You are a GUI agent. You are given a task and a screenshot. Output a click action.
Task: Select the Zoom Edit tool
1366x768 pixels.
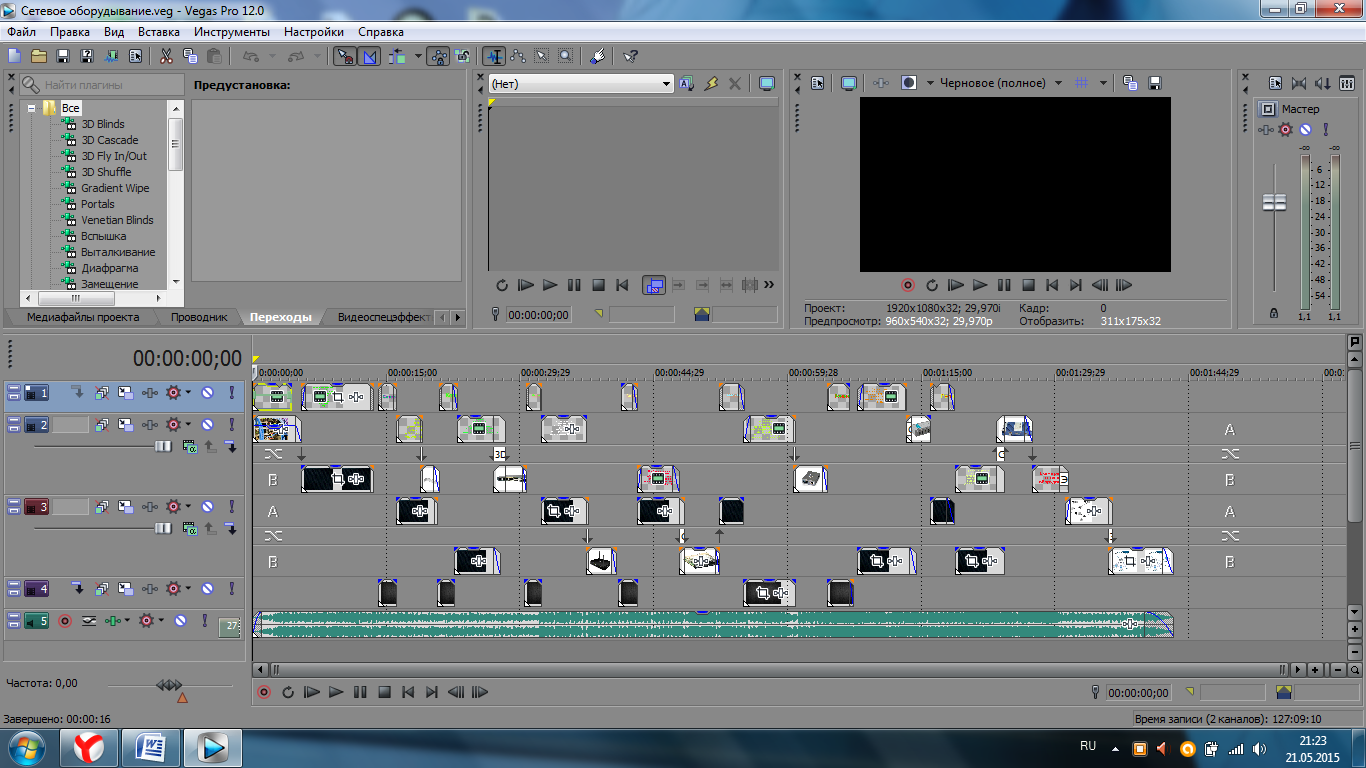click(566, 56)
